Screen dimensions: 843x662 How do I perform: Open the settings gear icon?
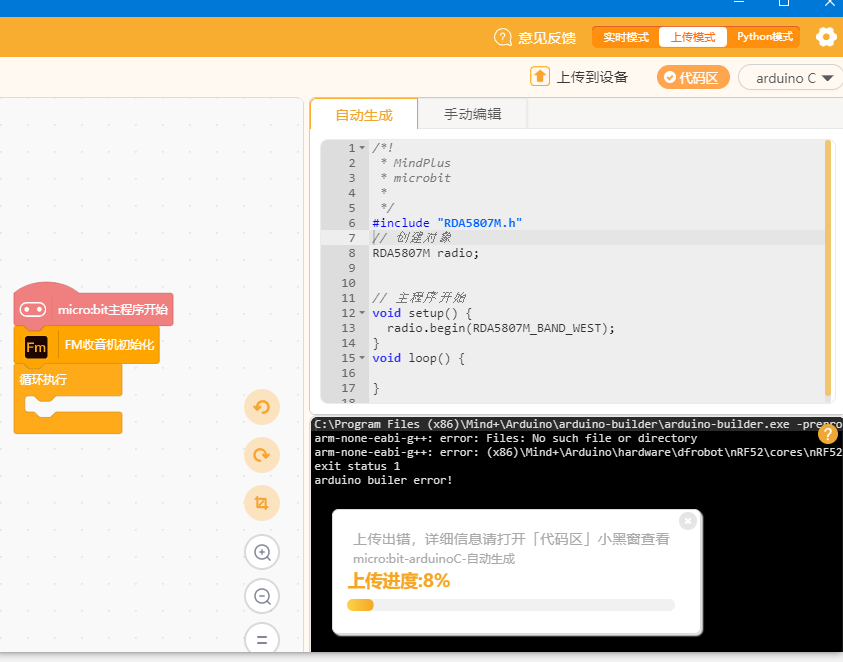tap(826, 37)
